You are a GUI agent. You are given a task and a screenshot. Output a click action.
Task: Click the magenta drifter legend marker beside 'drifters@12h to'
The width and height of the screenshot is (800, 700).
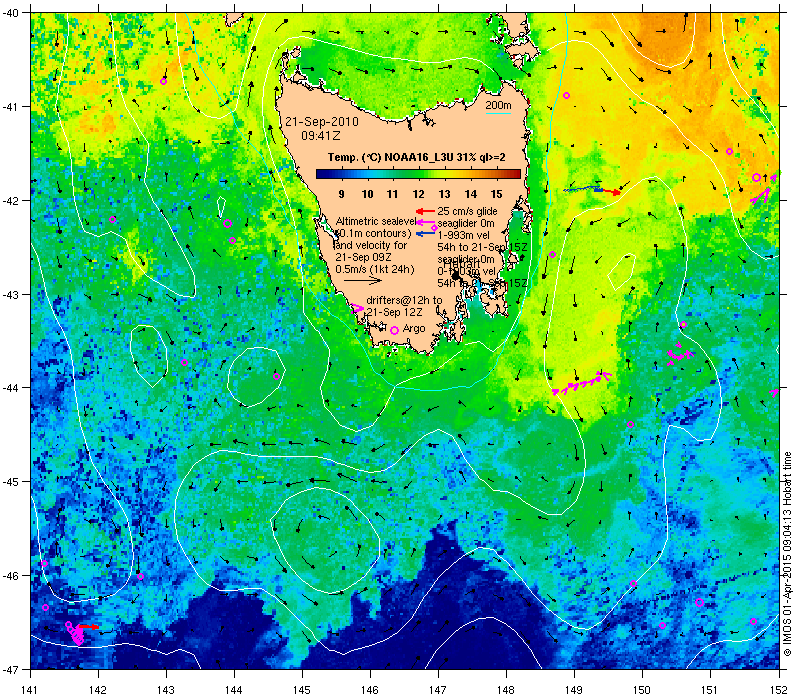click(x=358, y=308)
